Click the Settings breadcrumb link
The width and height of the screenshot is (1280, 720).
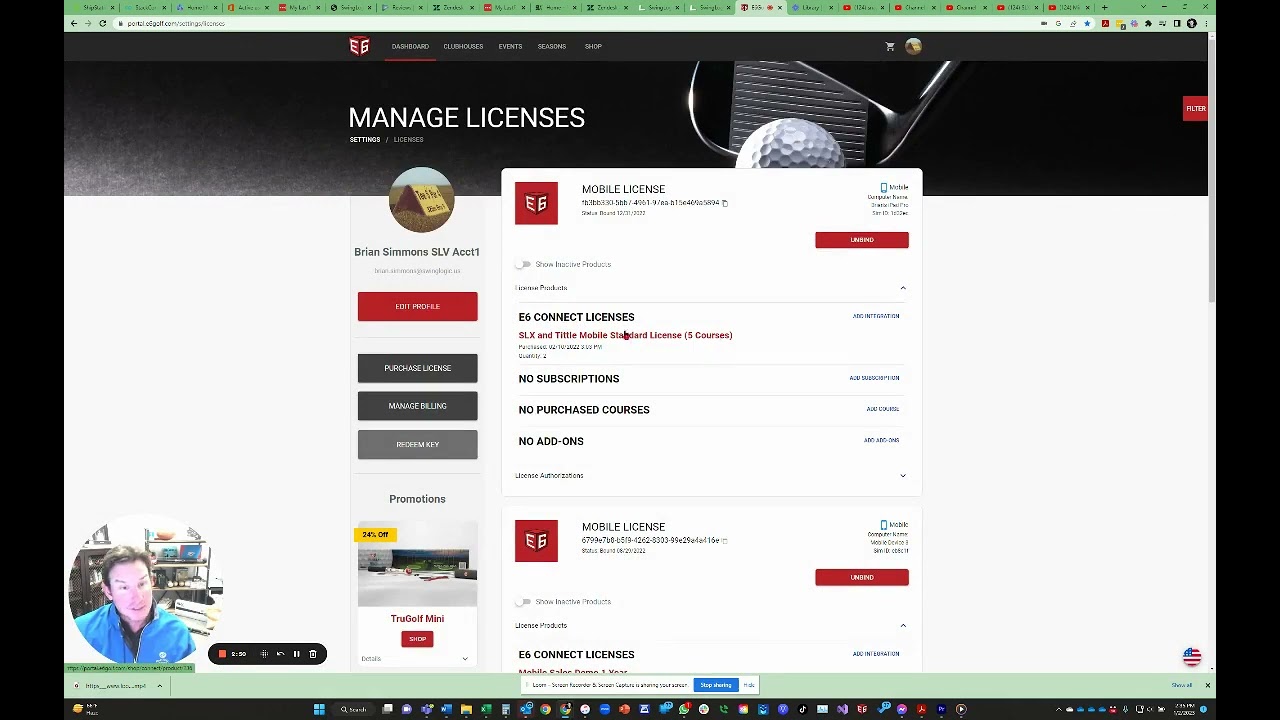pos(365,140)
